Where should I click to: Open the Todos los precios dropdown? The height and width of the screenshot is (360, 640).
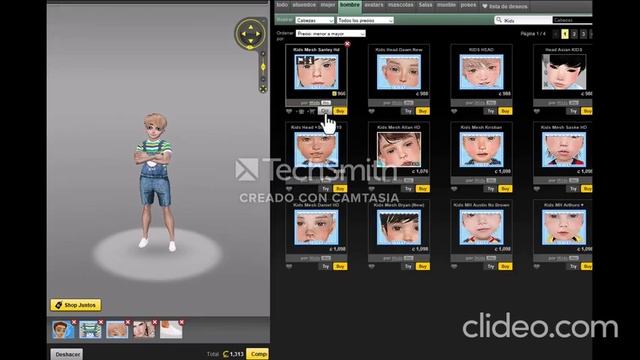(365, 20)
